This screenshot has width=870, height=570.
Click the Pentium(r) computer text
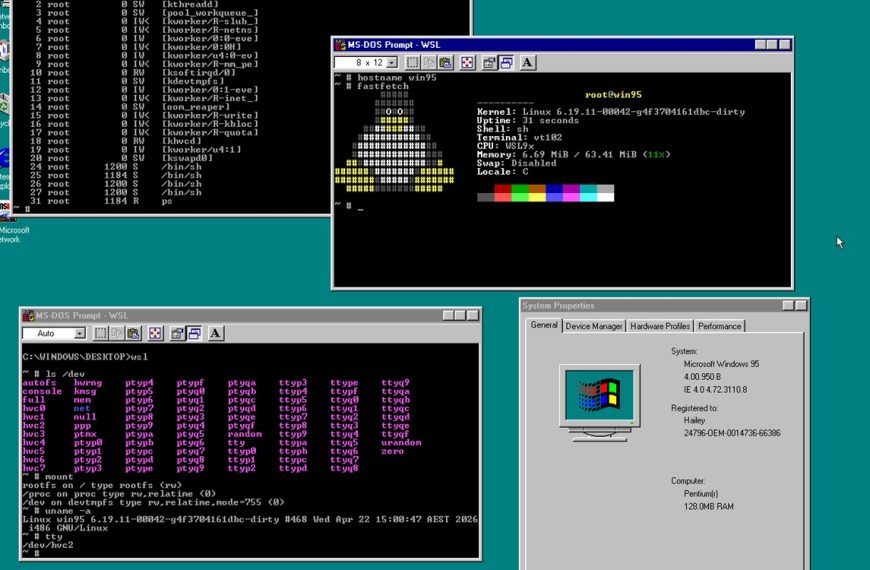(701, 493)
